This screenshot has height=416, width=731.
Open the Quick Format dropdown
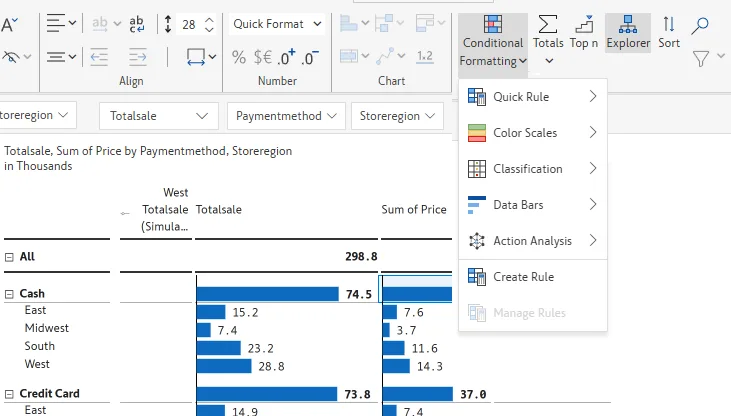click(277, 24)
